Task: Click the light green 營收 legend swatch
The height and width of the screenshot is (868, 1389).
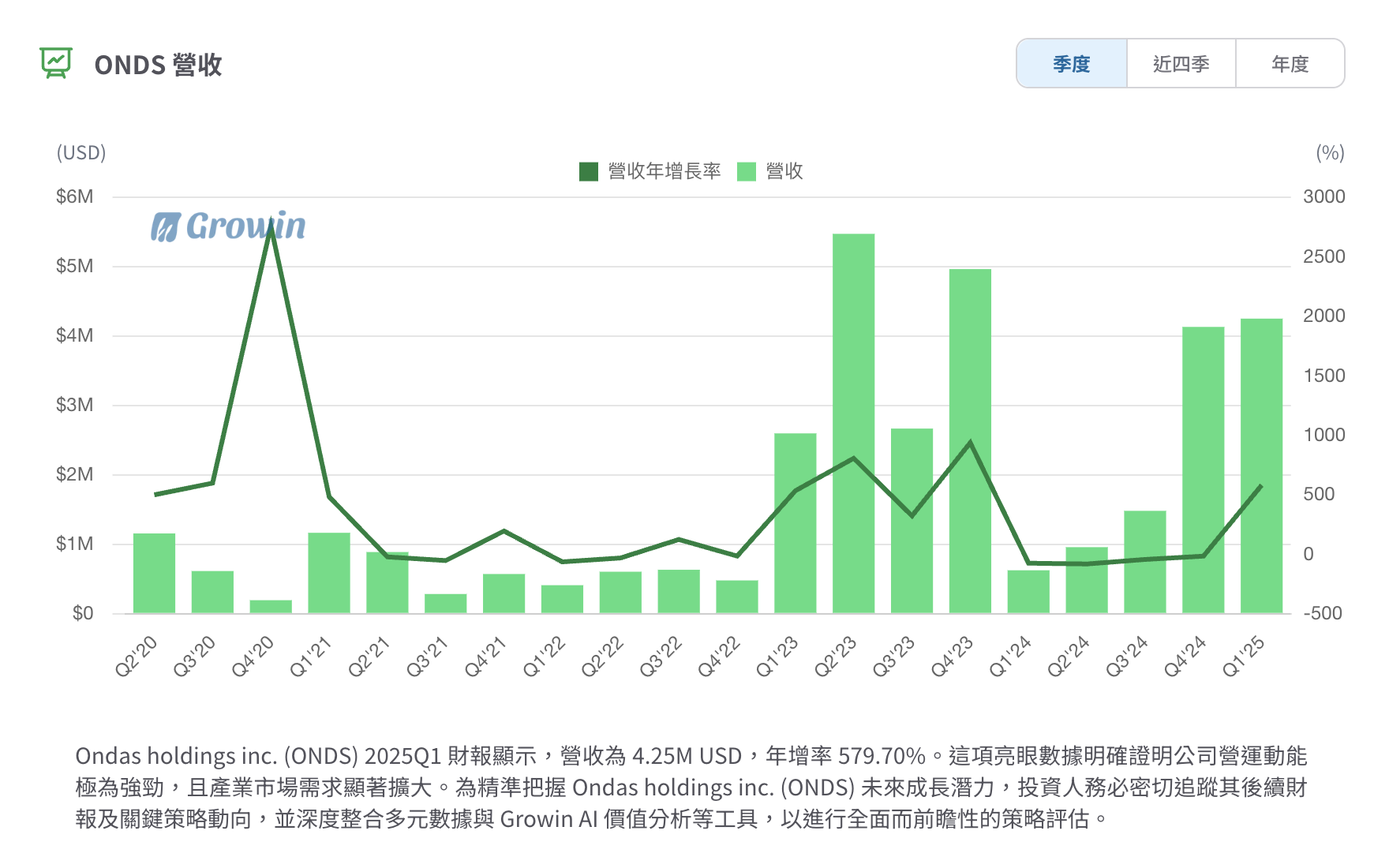Action: [x=747, y=171]
